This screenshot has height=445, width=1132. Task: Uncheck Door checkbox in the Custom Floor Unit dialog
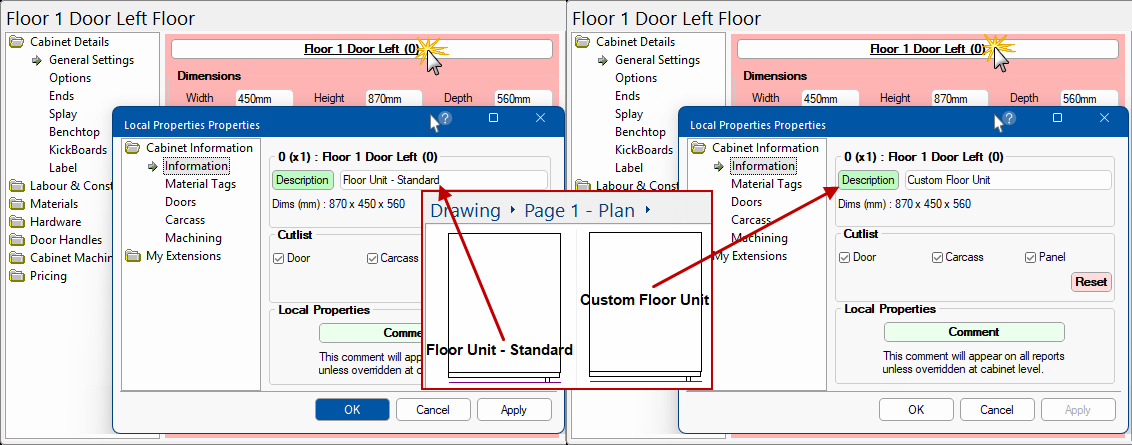tap(845, 258)
